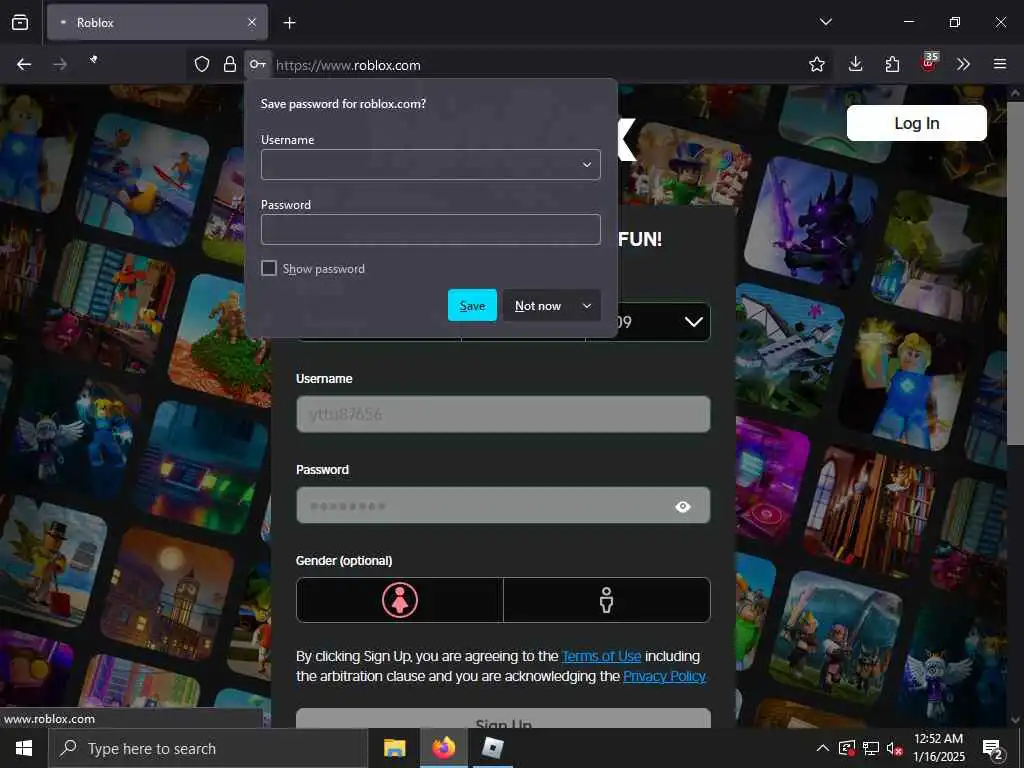Screen dimensions: 1024x768
Task: Click the forward navigation arrow
Action: pos(59,64)
